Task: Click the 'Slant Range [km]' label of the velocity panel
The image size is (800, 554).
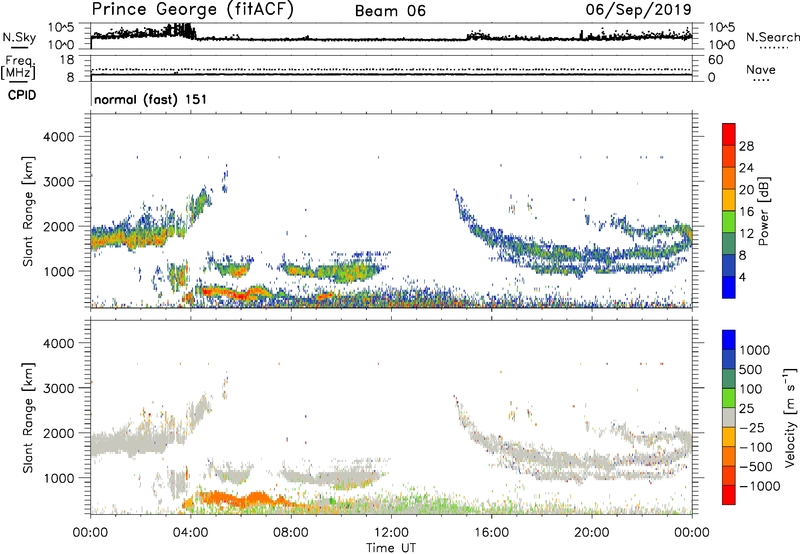Action: (28, 417)
